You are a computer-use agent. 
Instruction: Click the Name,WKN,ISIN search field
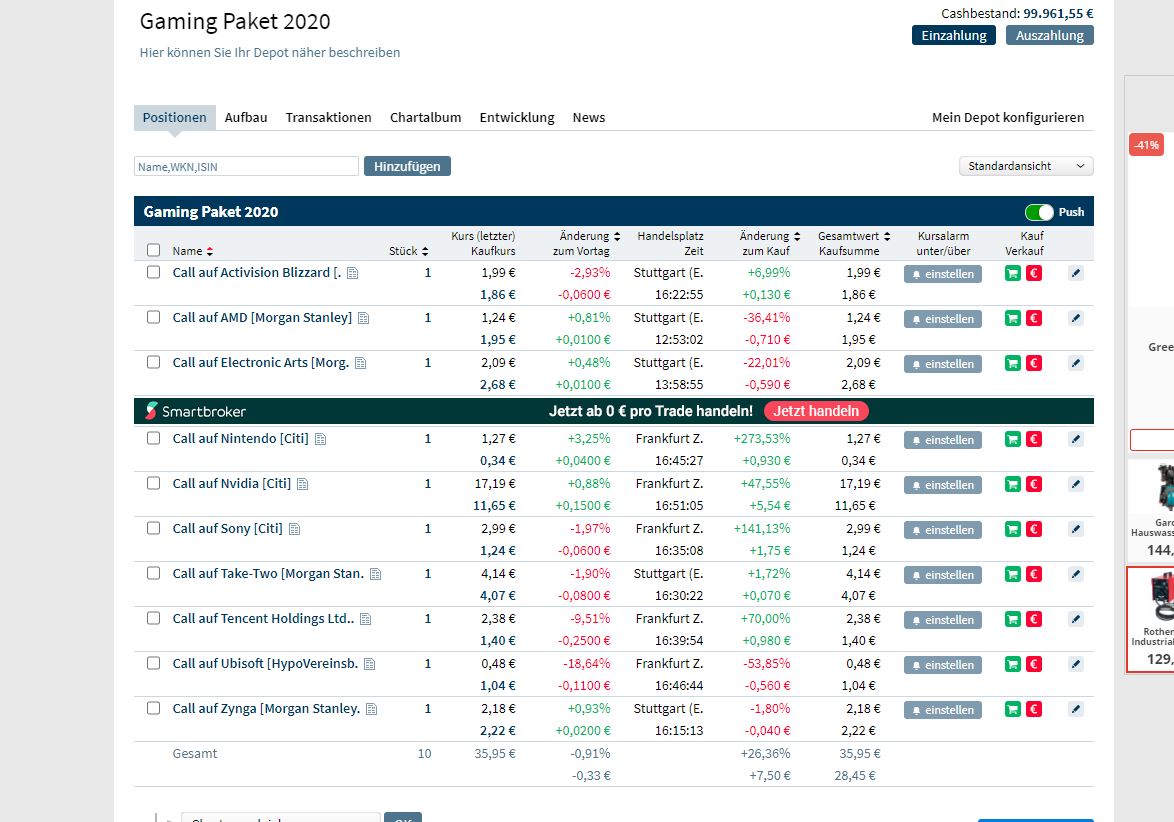coord(246,165)
